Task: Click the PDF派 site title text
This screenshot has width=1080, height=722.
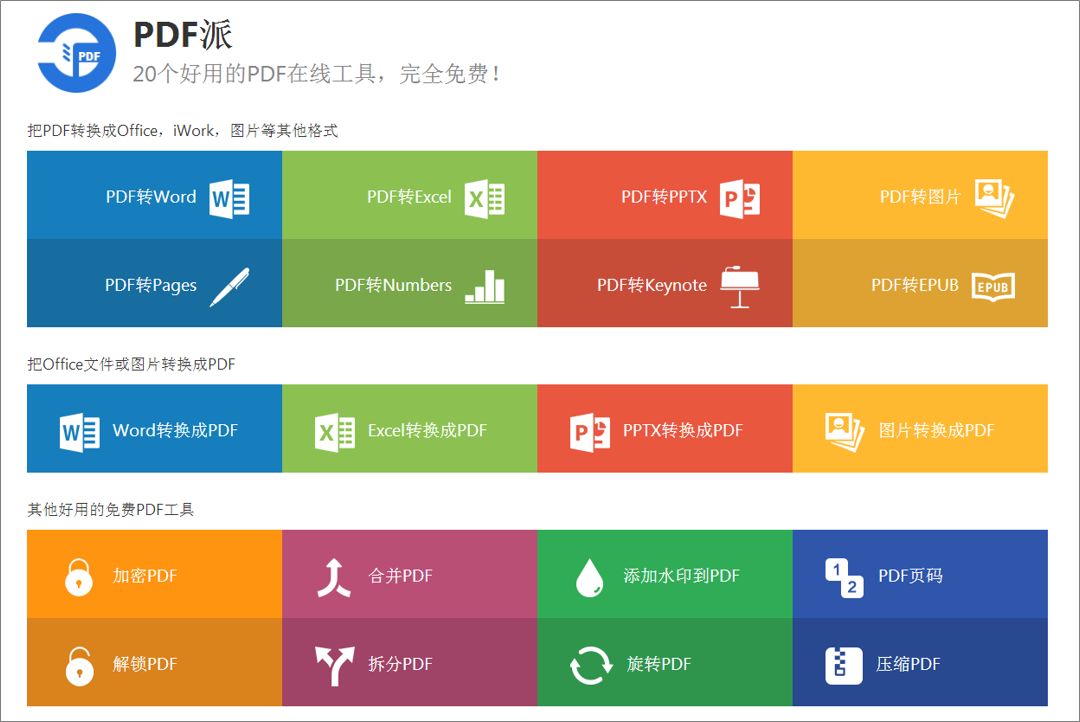Action: (x=183, y=34)
